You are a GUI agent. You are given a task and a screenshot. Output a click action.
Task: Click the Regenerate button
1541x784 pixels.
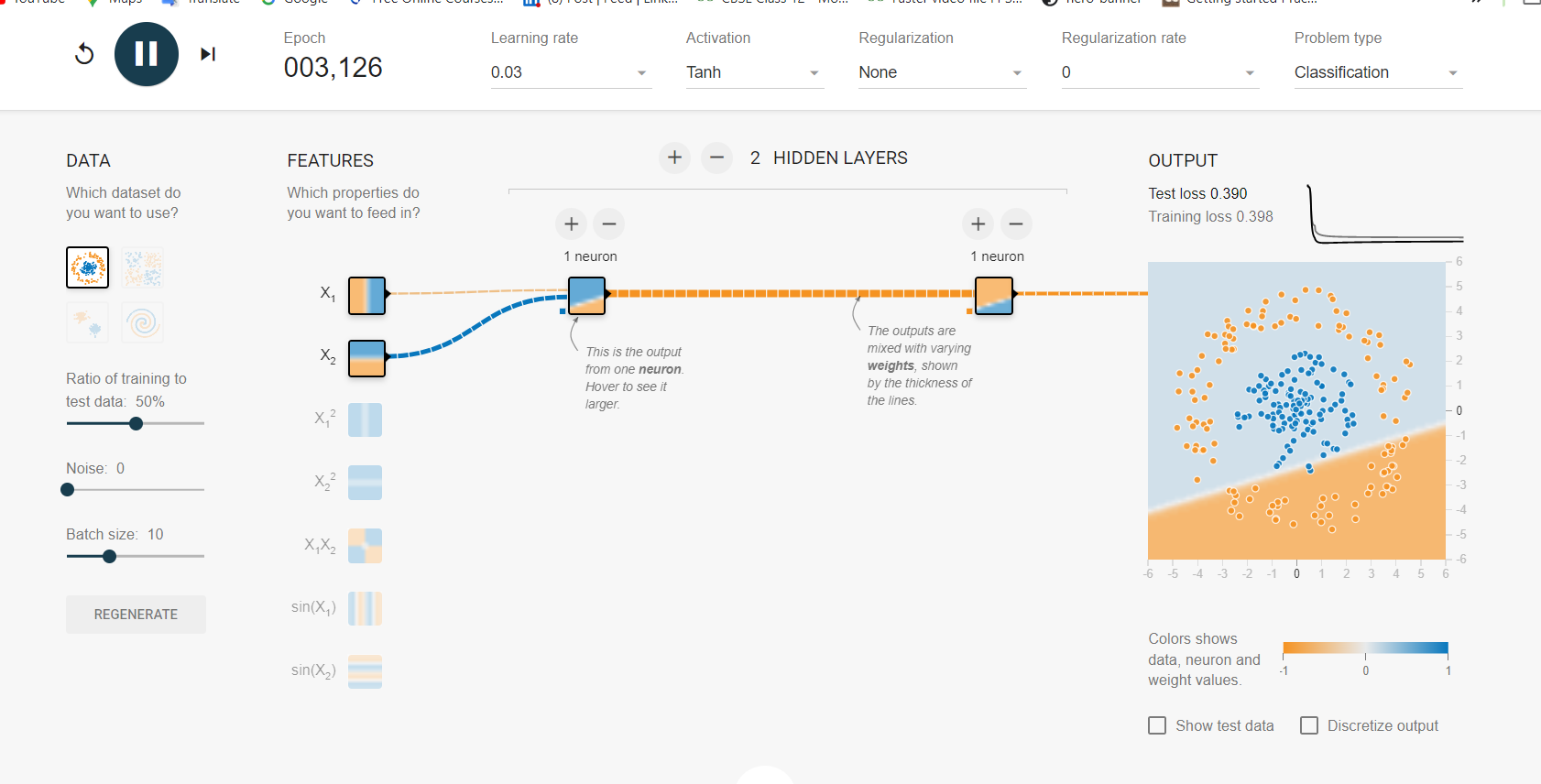[136, 615]
